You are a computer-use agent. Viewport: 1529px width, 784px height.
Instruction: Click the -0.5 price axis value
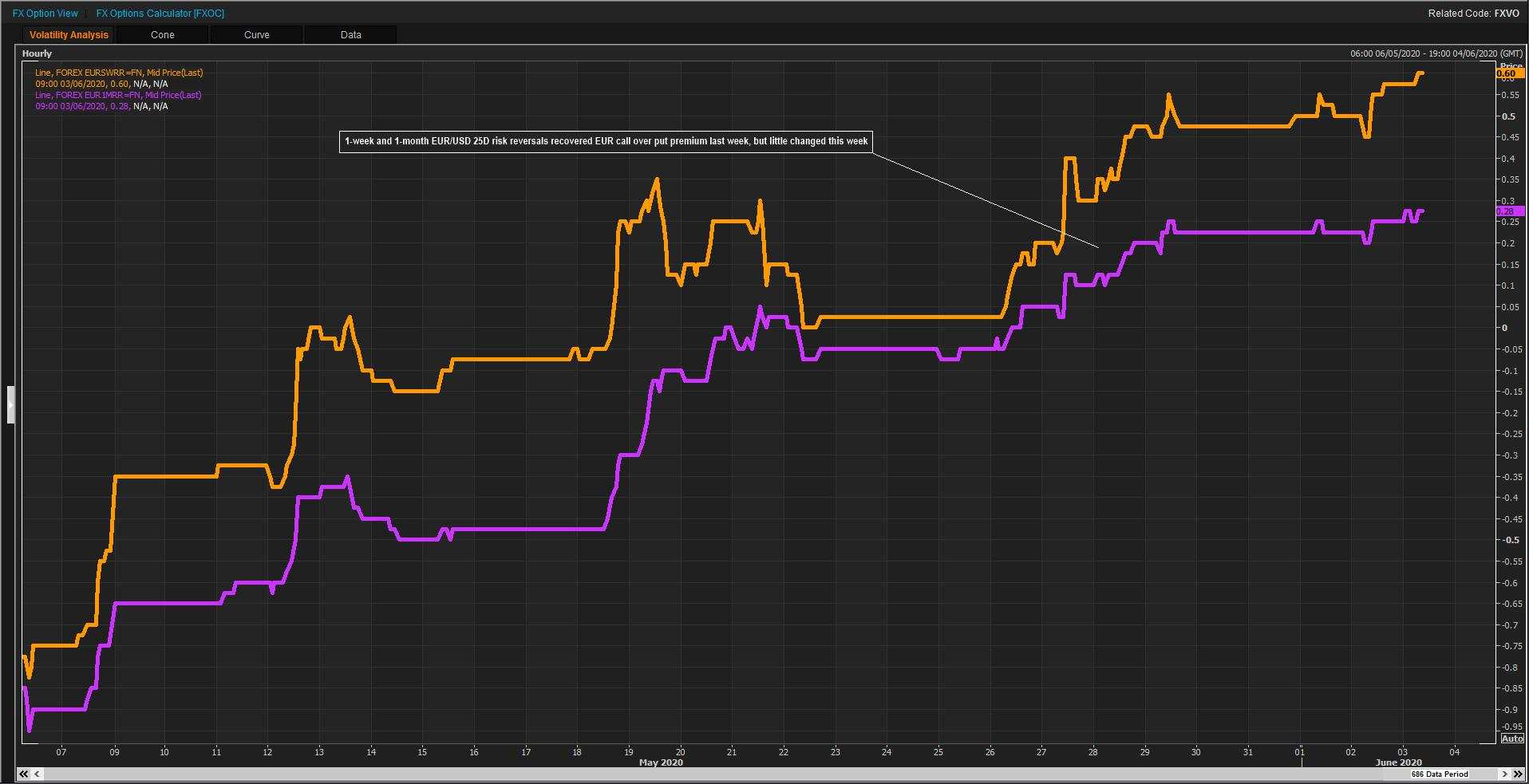coord(1508,540)
